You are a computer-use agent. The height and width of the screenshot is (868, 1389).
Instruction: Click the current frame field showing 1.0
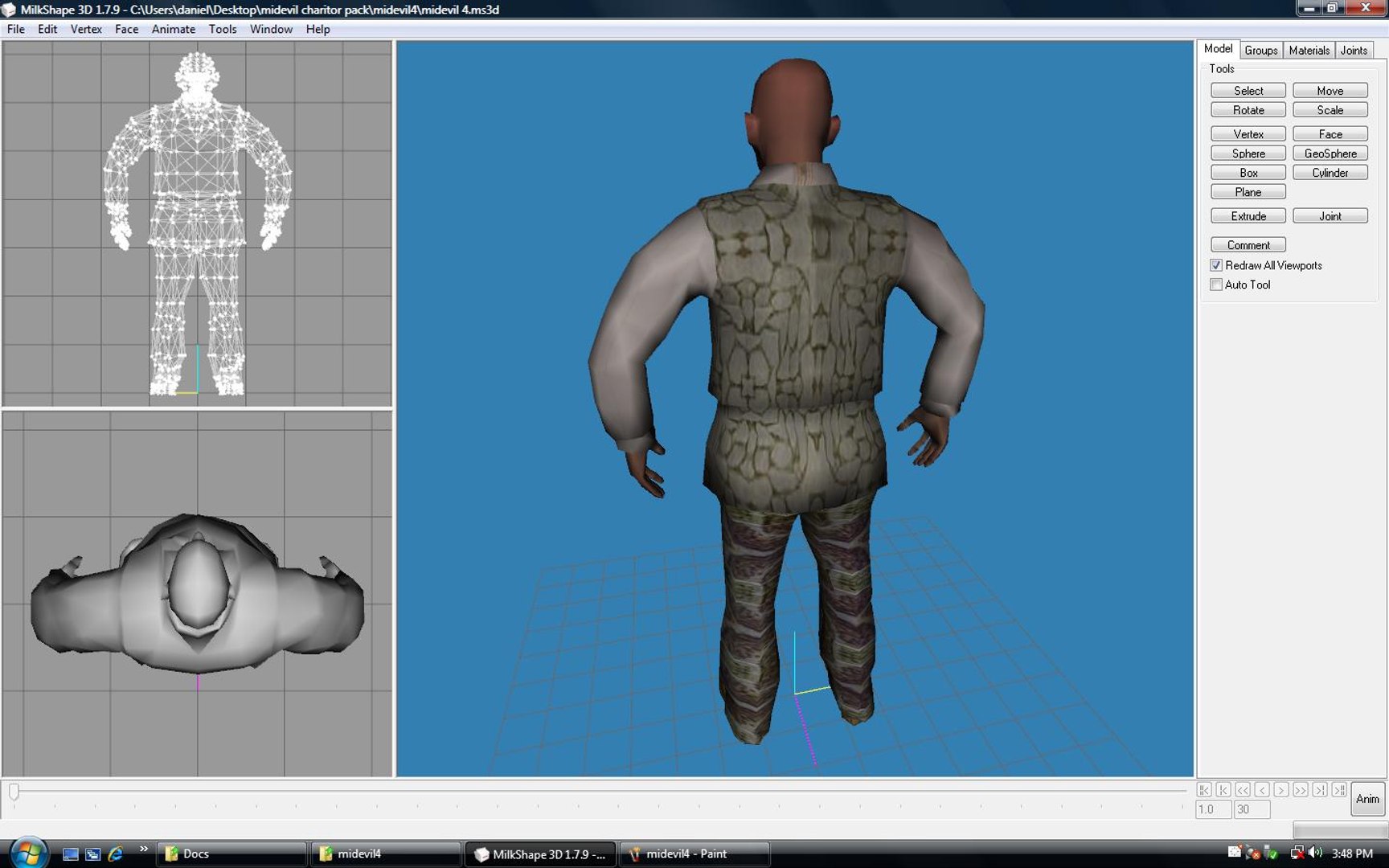1213,809
